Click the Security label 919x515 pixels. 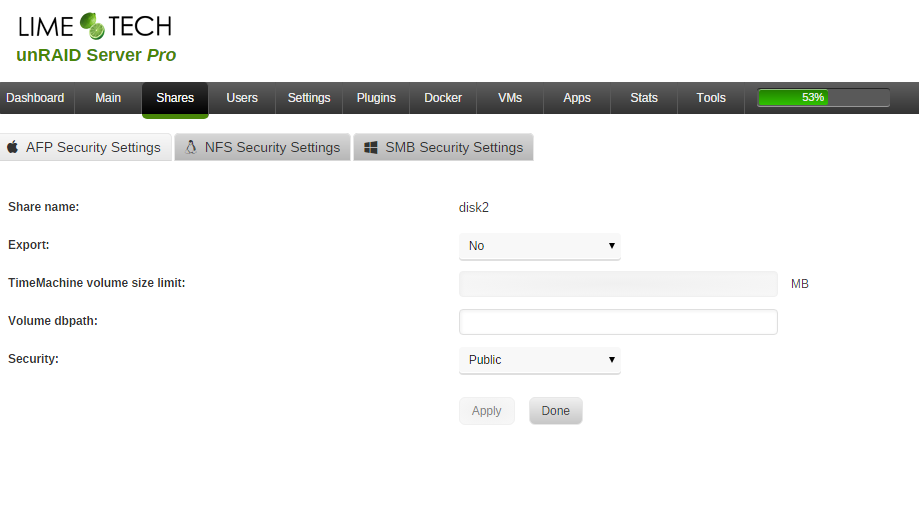click(x=33, y=359)
